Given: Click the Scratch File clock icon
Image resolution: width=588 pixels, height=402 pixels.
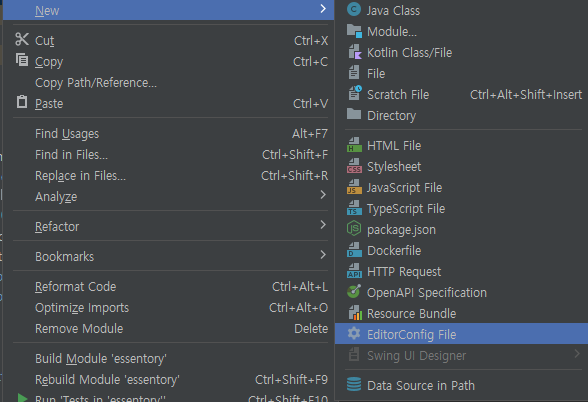Looking at the screenshot, I should (355, 93).
